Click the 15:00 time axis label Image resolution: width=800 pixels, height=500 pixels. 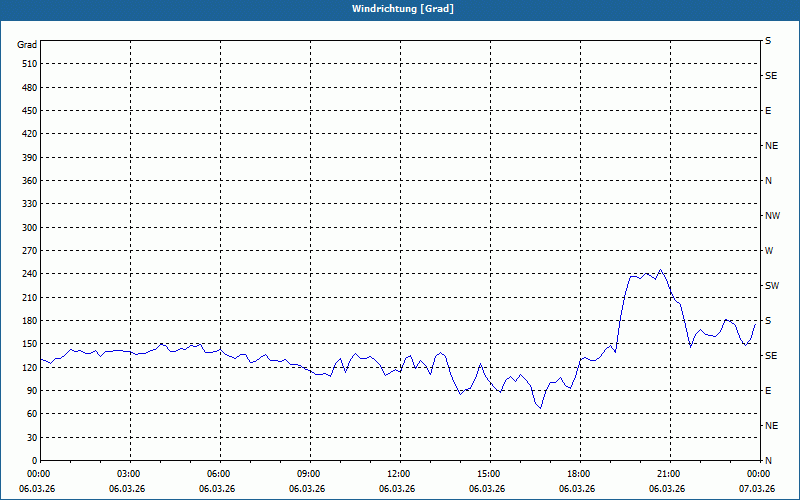point(490,474)
